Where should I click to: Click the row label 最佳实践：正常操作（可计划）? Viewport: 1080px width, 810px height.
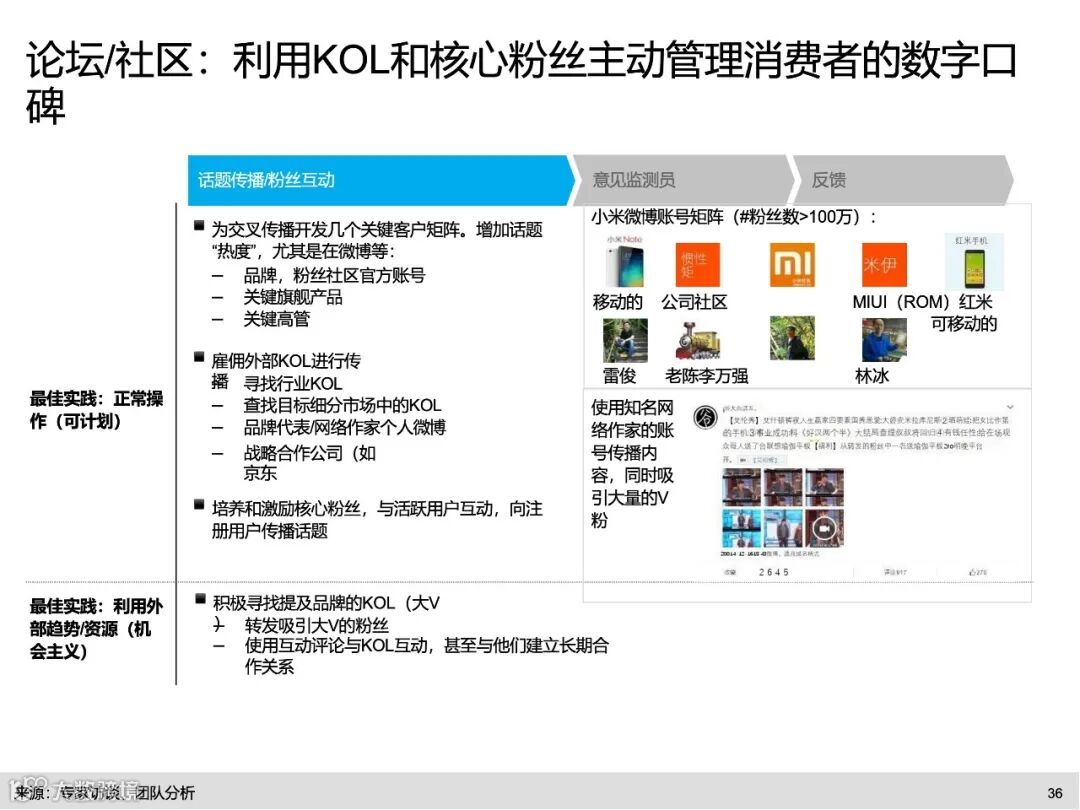point(96,410)
